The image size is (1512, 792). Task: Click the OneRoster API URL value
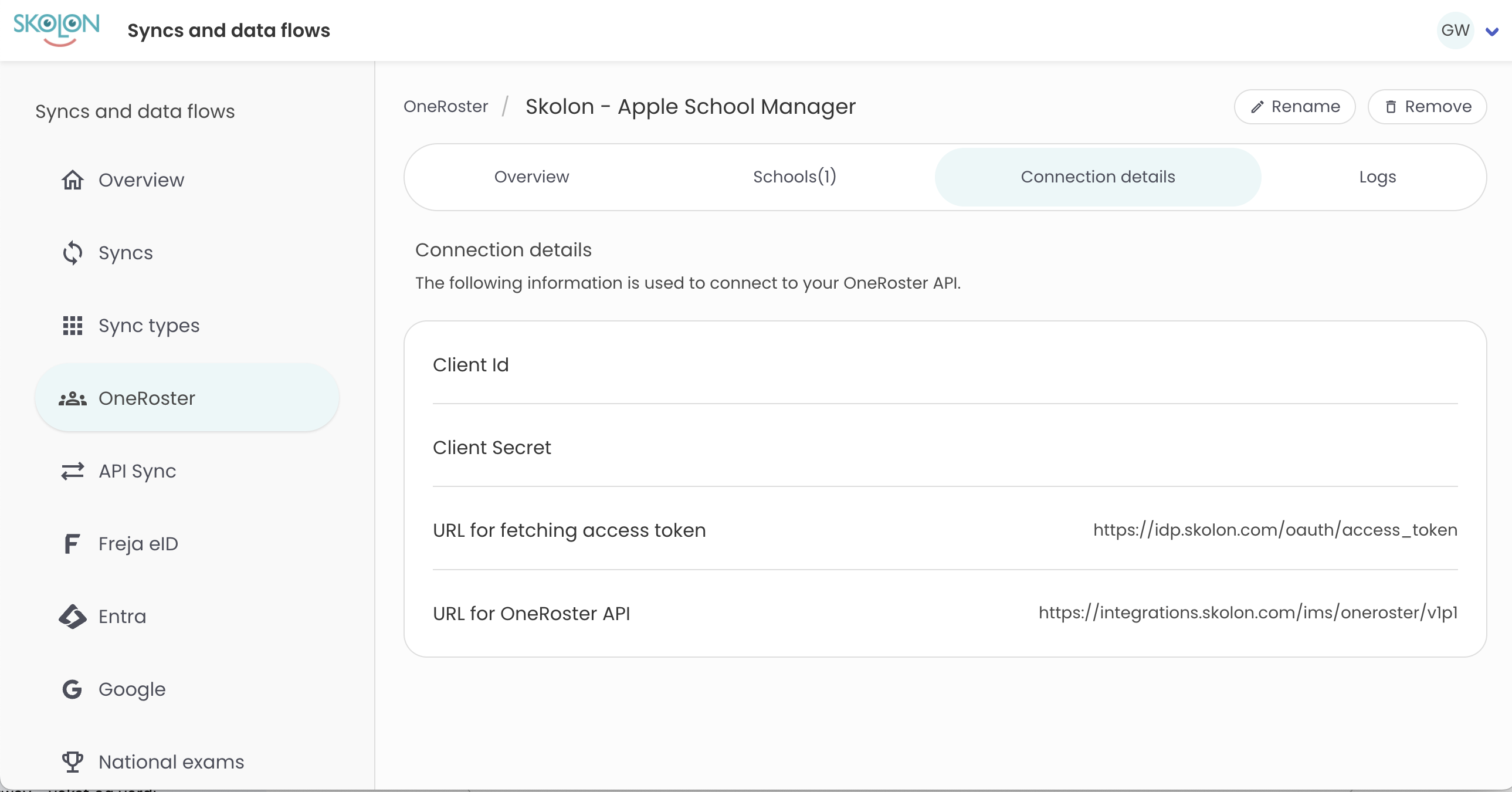coord(1248,612)
